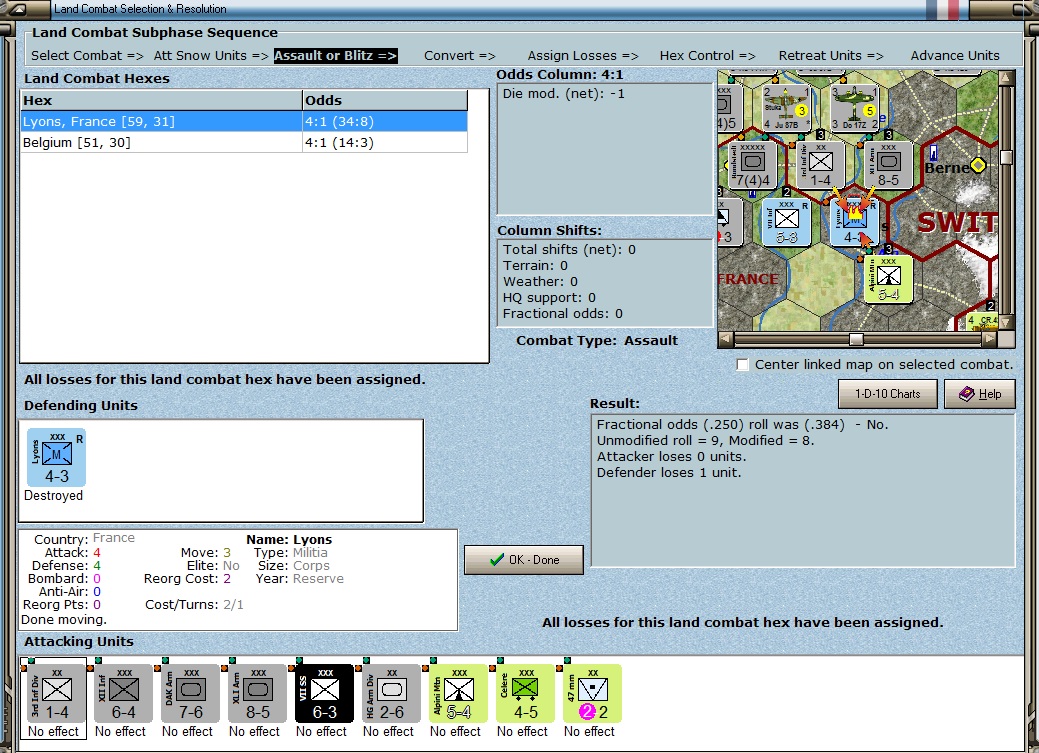Select the HG Arm Div 2-6 attacking unit

392,694
